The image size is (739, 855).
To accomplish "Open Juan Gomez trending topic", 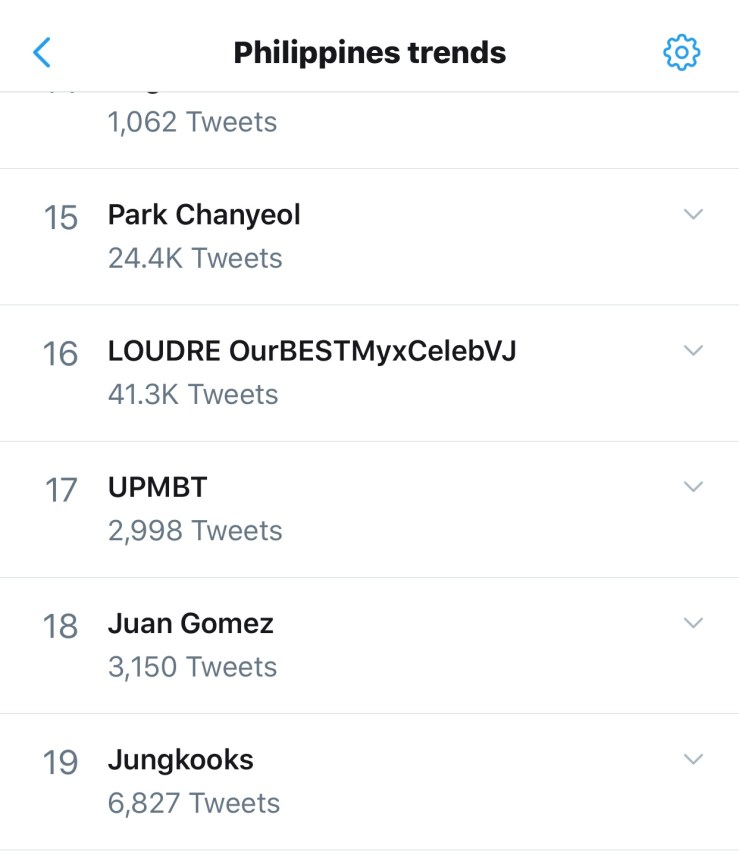I will [x=190, y=623].
